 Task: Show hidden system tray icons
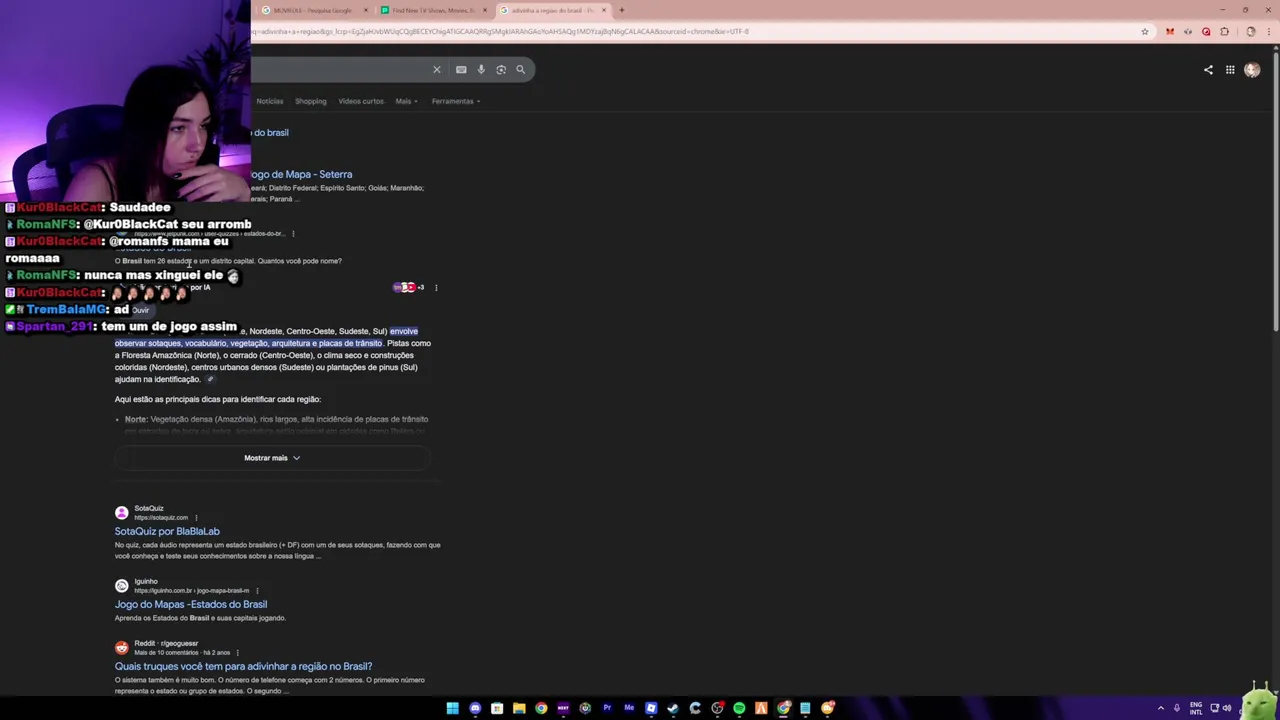[1161, 708]
